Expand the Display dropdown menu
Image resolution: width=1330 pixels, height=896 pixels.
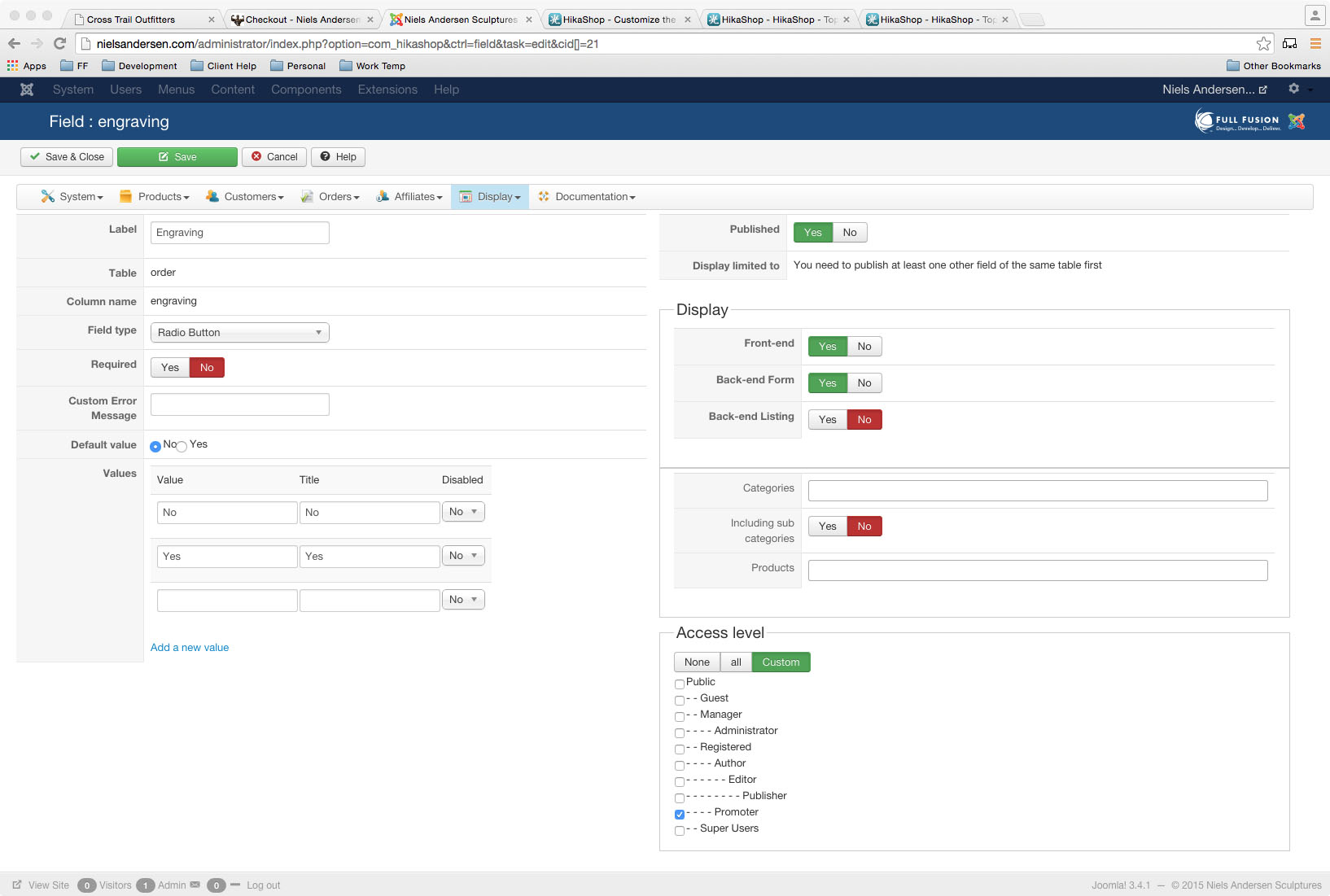point(490,197)
